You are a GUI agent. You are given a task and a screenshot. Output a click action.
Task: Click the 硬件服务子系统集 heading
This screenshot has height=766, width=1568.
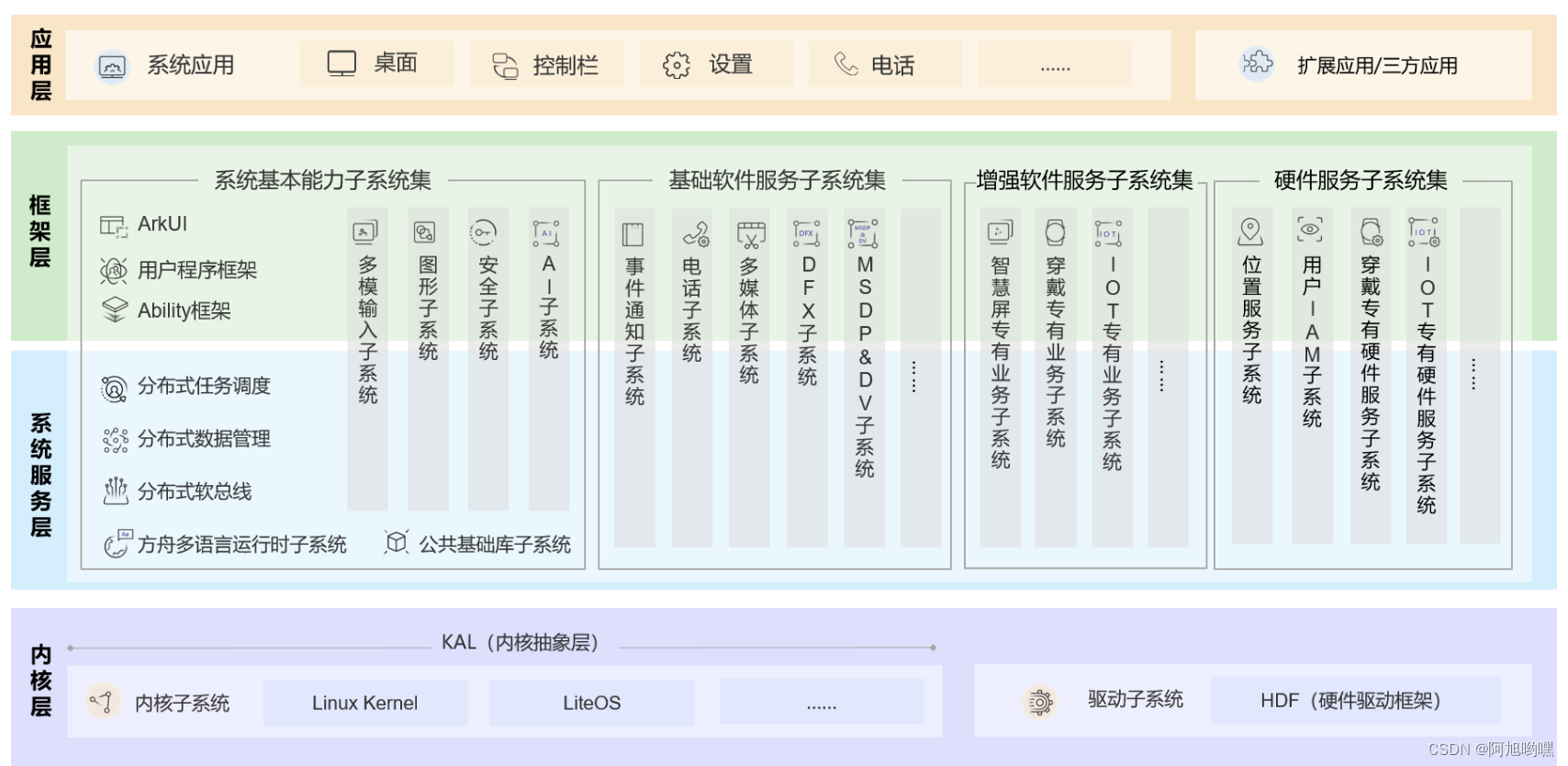click(1361, 180)
